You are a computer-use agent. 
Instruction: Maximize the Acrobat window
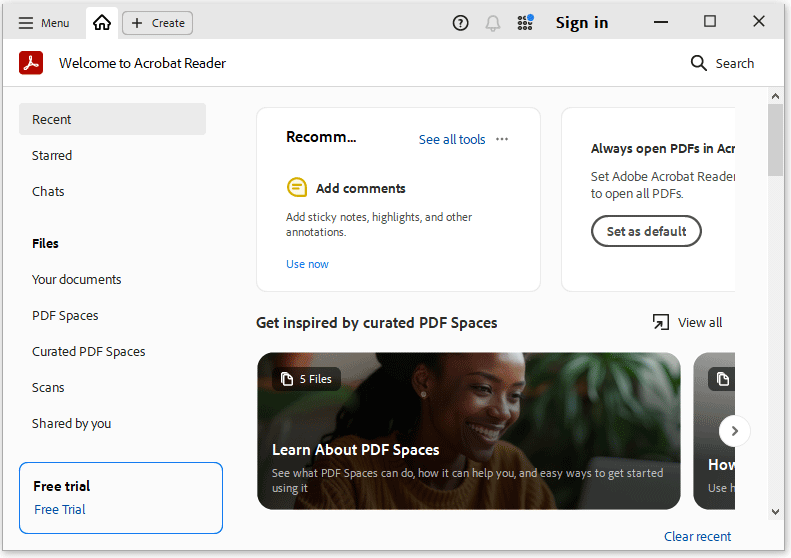(710, 21)
